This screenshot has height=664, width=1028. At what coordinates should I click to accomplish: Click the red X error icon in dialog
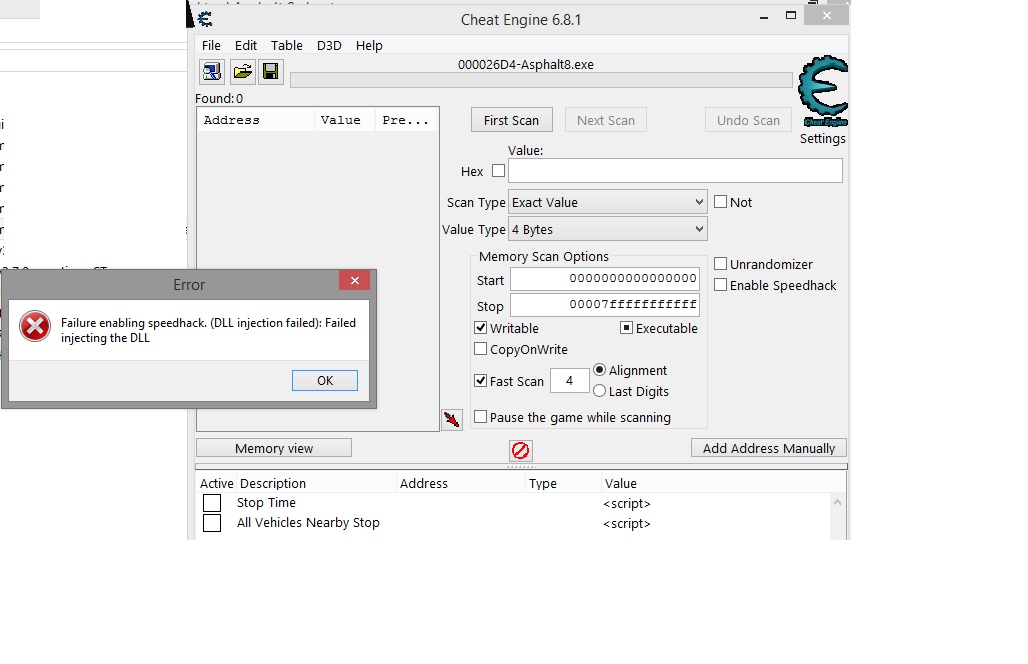35,326
